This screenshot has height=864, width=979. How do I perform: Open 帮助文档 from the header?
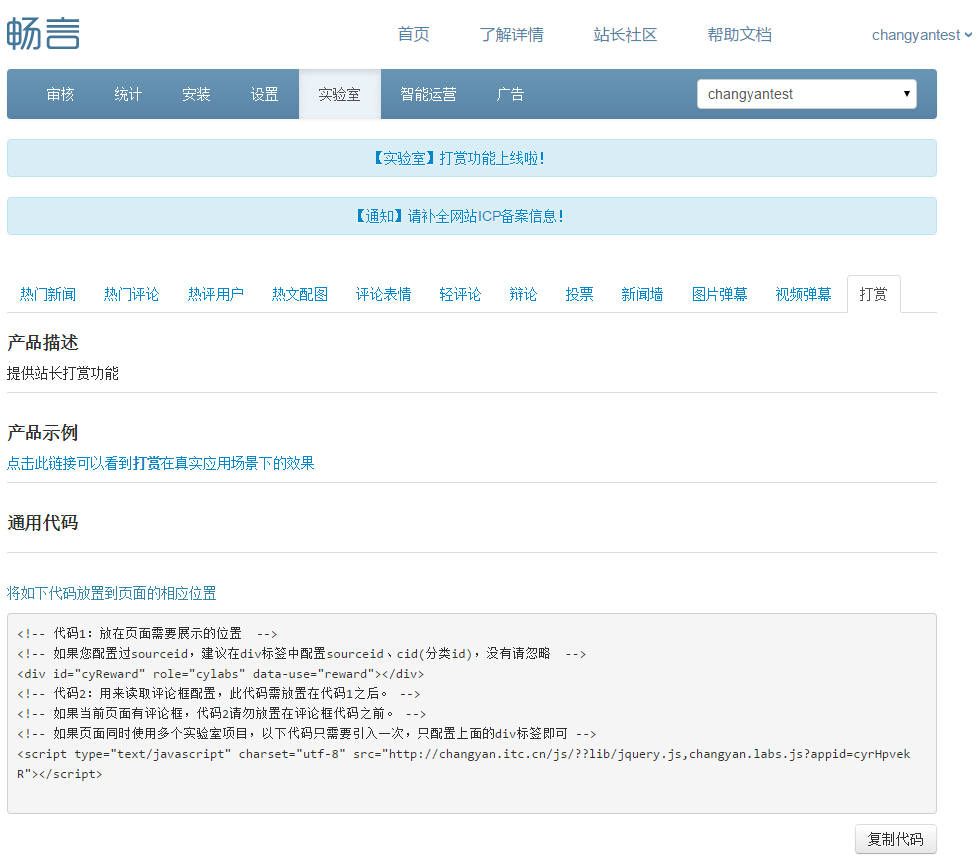pos(739,35)
